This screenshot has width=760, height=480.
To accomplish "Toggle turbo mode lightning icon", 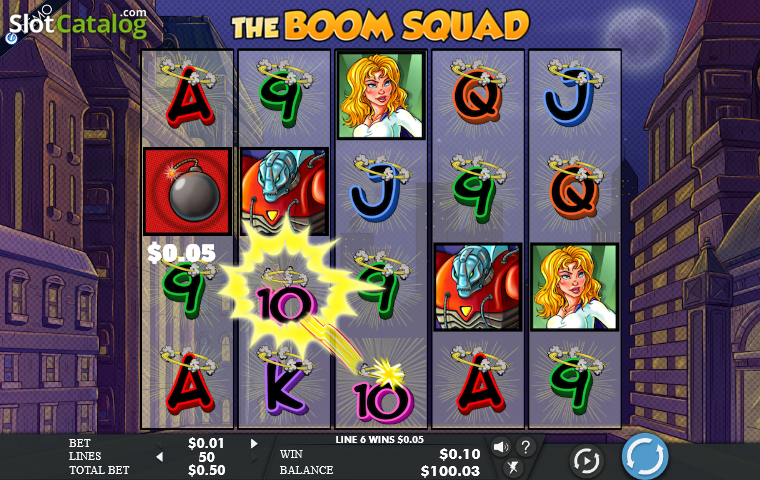I will [x=513, y=467].
